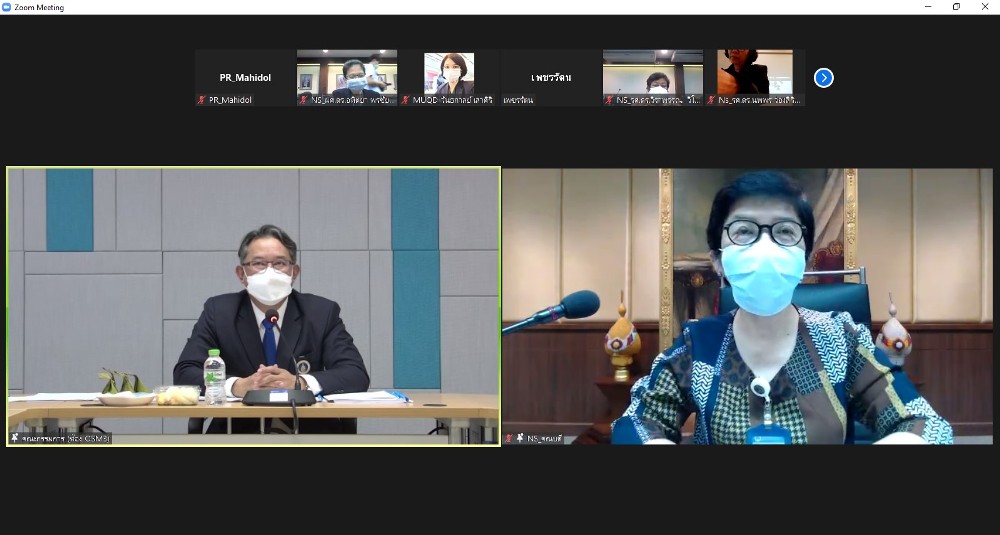
Task: Click muted mic icon on right video tile
Action: point(509,438)
